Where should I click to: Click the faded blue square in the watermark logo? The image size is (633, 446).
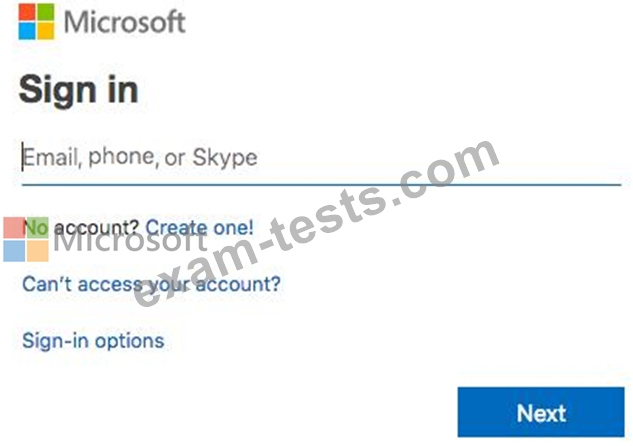[14, 251]
